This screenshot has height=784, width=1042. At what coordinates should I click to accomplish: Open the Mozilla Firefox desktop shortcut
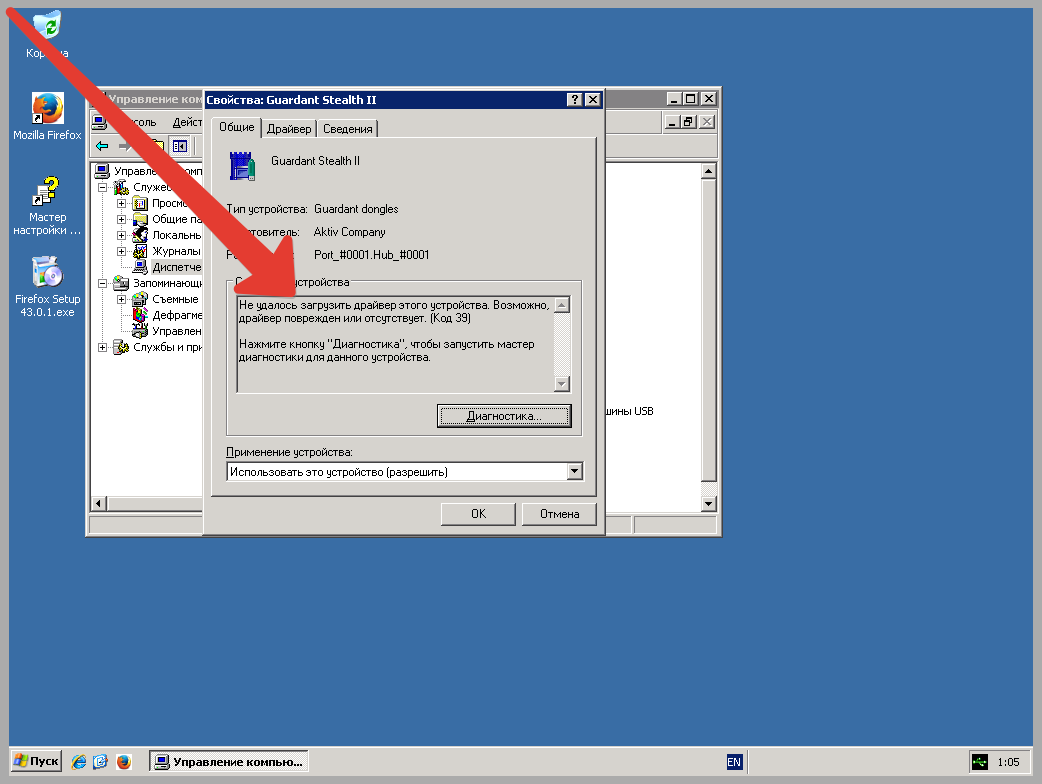coord(47,108)
